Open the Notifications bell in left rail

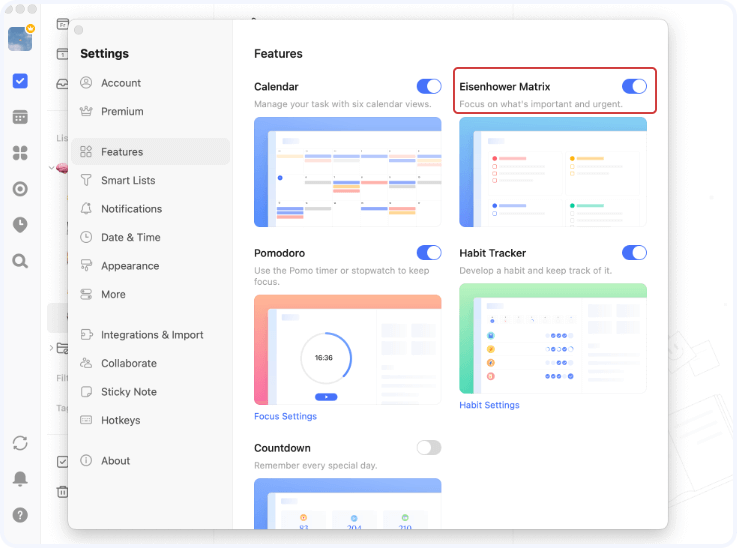[x=20, y=479]
